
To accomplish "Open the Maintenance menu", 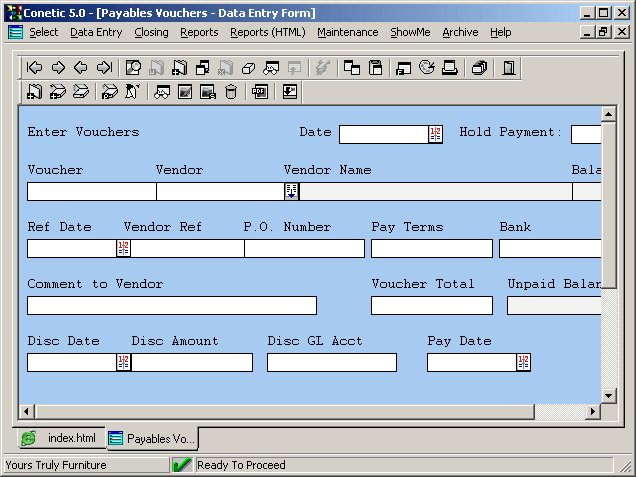I will click(x=347, y=32).
